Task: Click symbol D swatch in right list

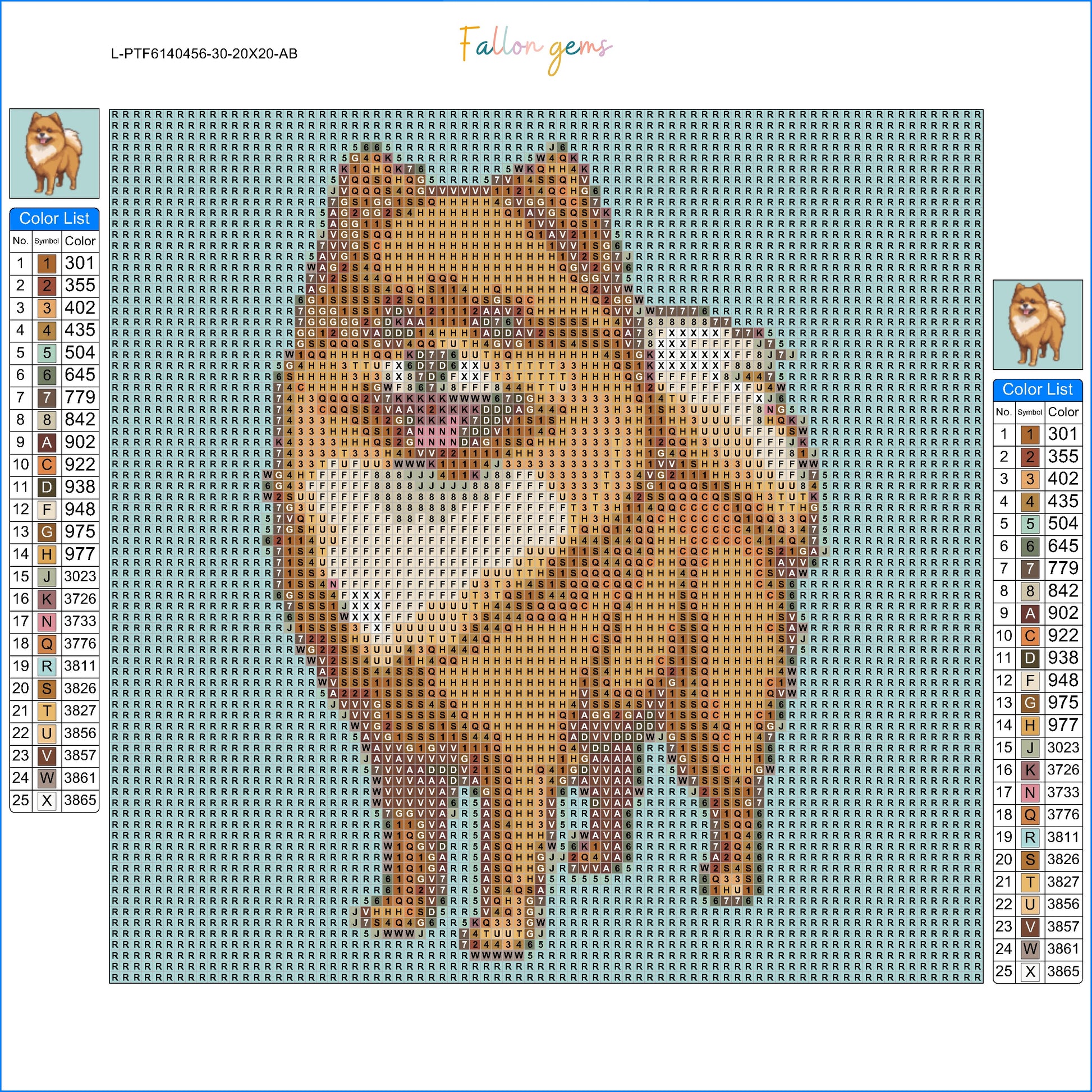Action: tap(1030, 658)
